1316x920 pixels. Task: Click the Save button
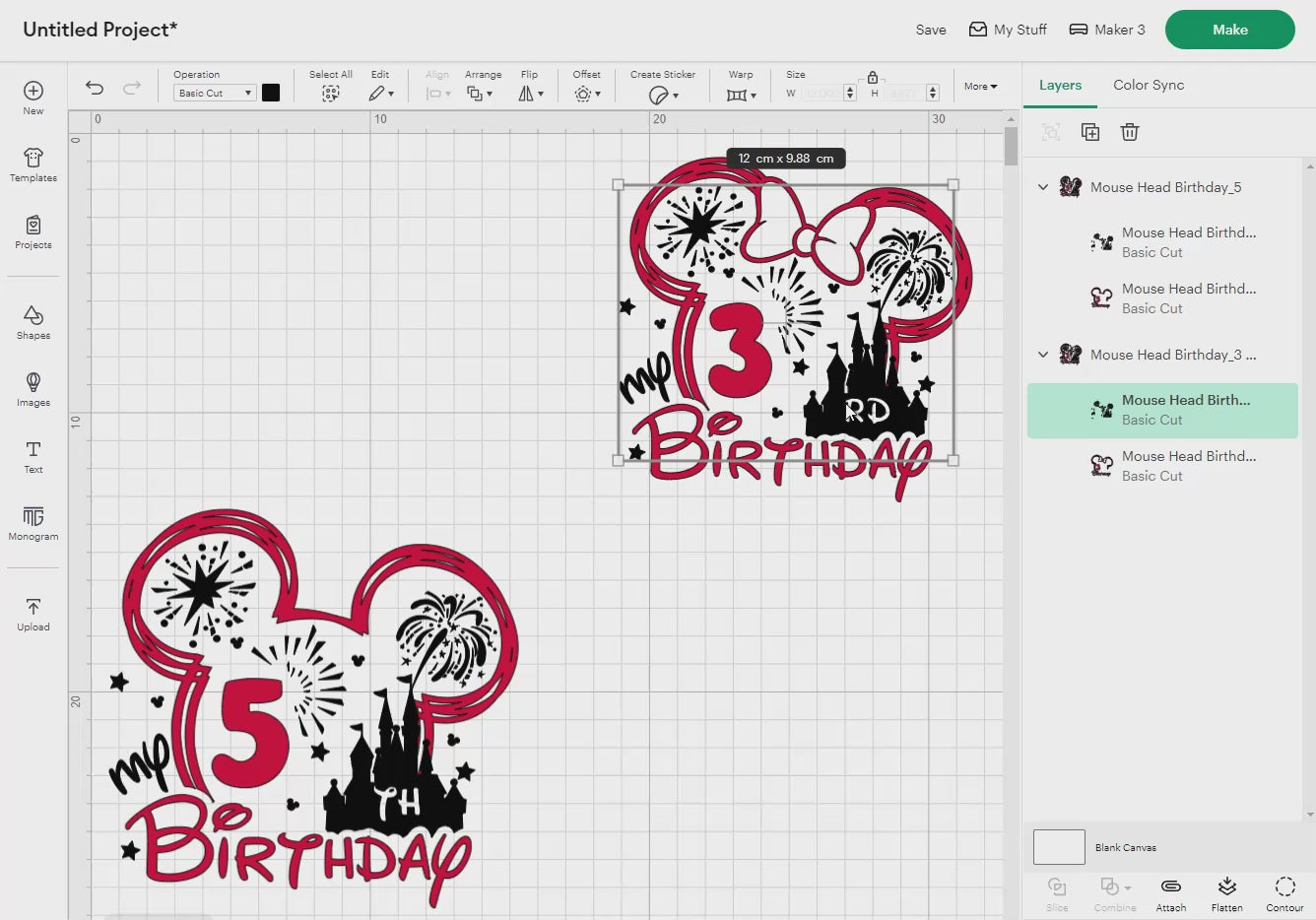[931, 30]
